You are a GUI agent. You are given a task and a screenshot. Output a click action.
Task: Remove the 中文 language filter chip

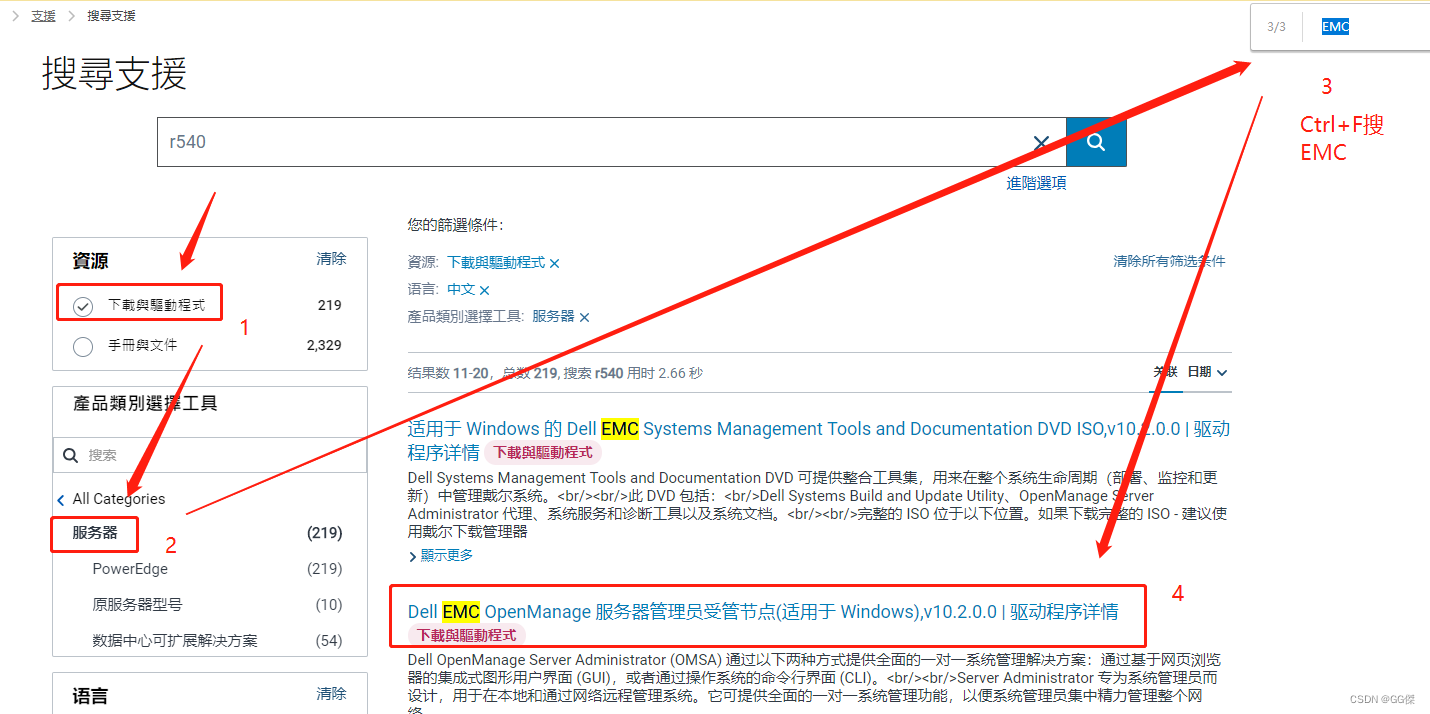click(x=485, y=290)
